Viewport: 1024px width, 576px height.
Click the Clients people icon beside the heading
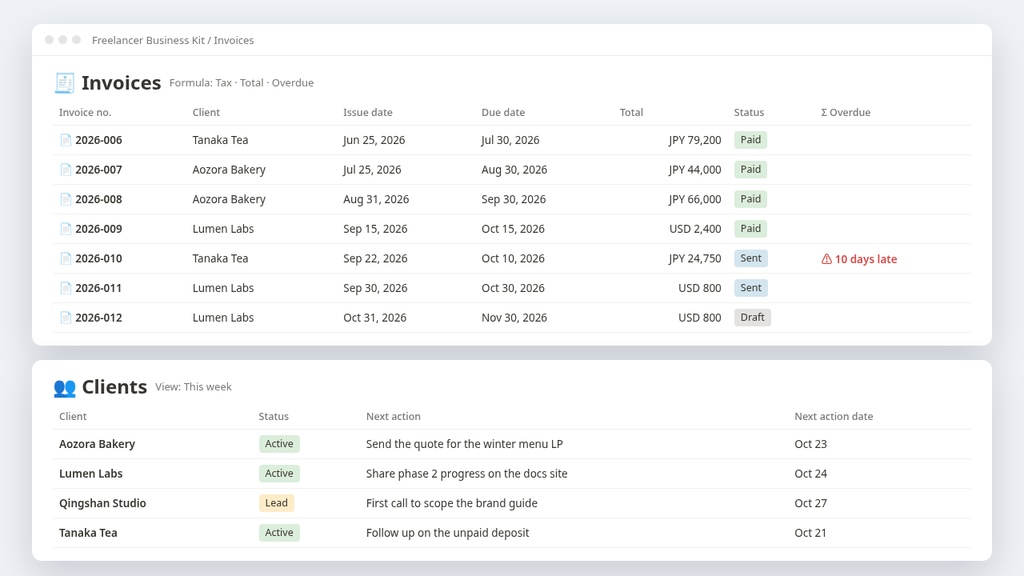point(65,387)
